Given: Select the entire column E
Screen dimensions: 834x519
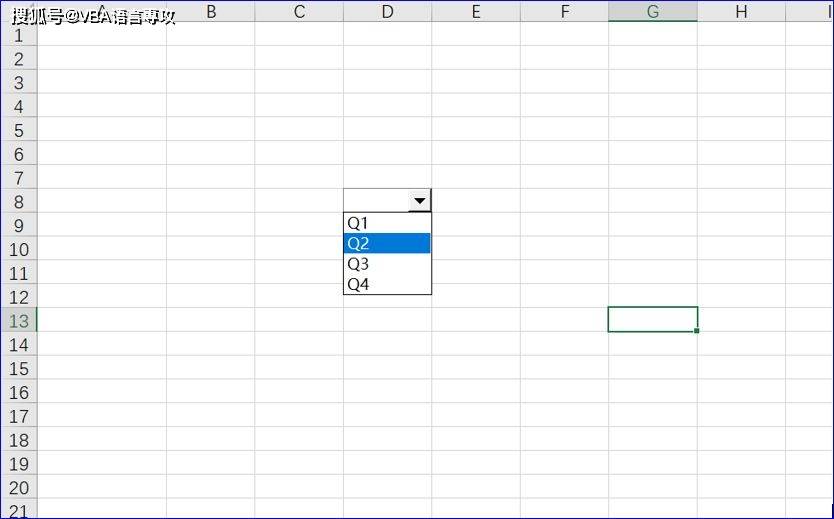Looking at the screenshot, I should coord(476,11).
